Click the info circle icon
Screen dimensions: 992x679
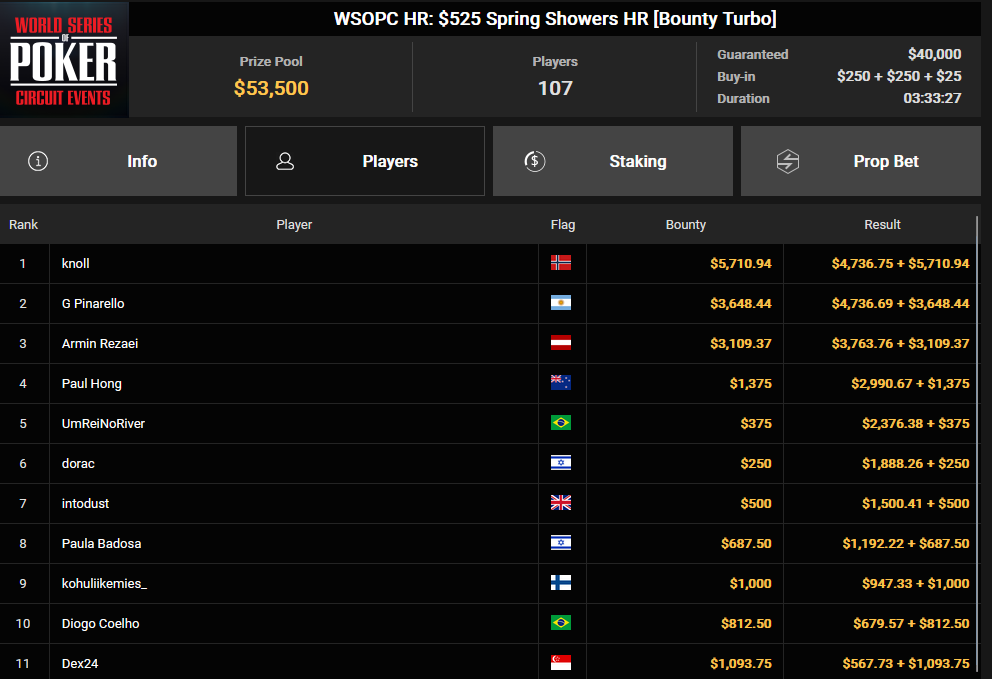tap(38, 161)
